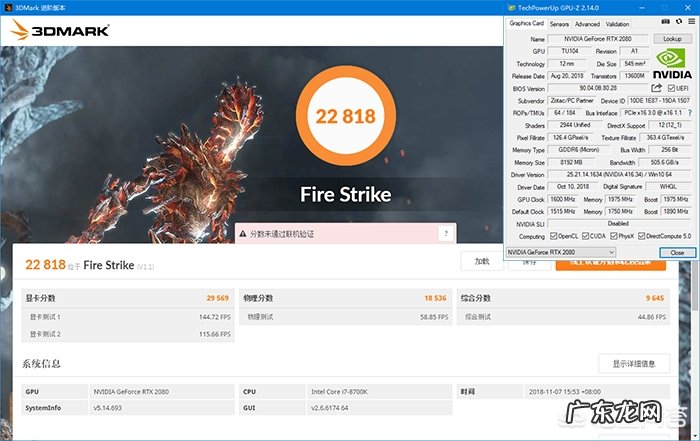Click the 显示详细信息 button
Screen dimensions: 700x441
pyautogui.click(x=634, y=364)
